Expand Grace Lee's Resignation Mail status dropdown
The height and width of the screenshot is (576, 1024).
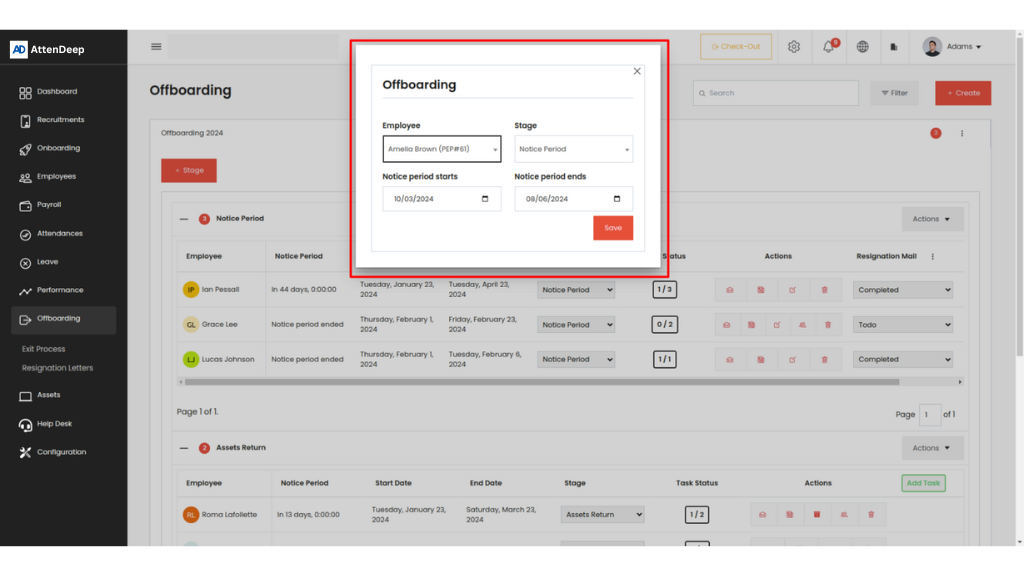(x=902, y=325)
